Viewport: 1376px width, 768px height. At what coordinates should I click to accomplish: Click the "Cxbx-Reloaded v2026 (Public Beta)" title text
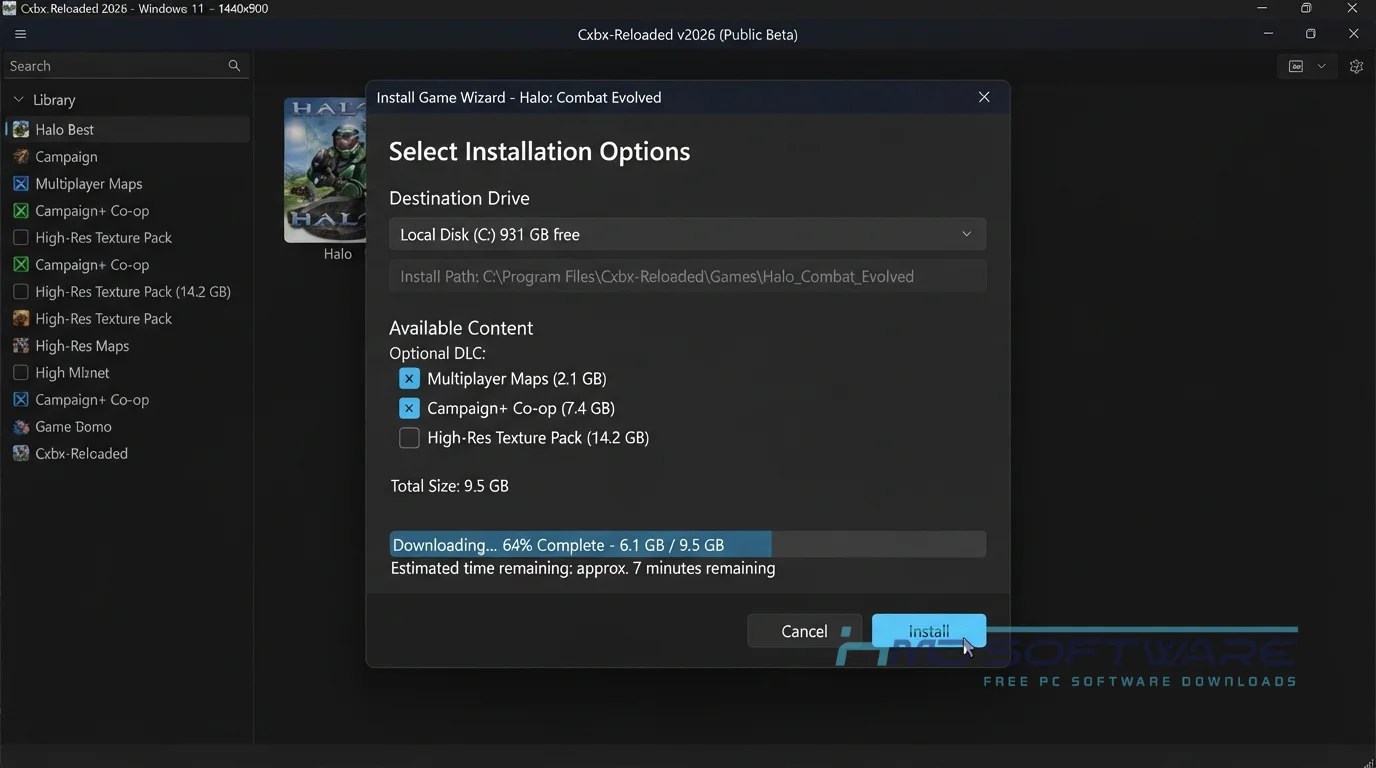pyautogui.click(x=688, y=34)
